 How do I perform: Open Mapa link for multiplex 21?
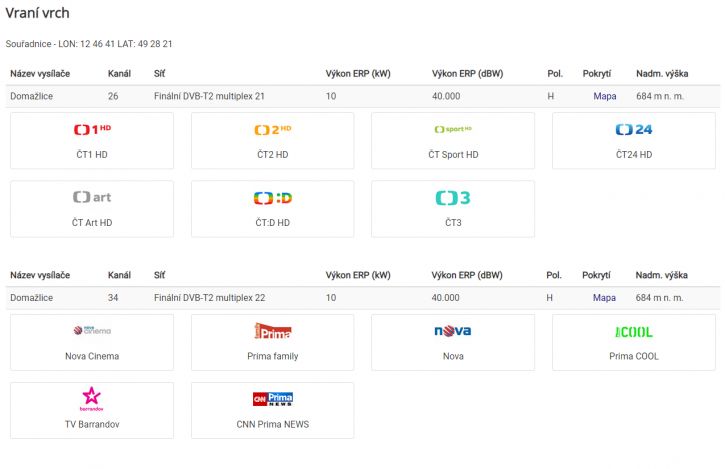[604, 96]
